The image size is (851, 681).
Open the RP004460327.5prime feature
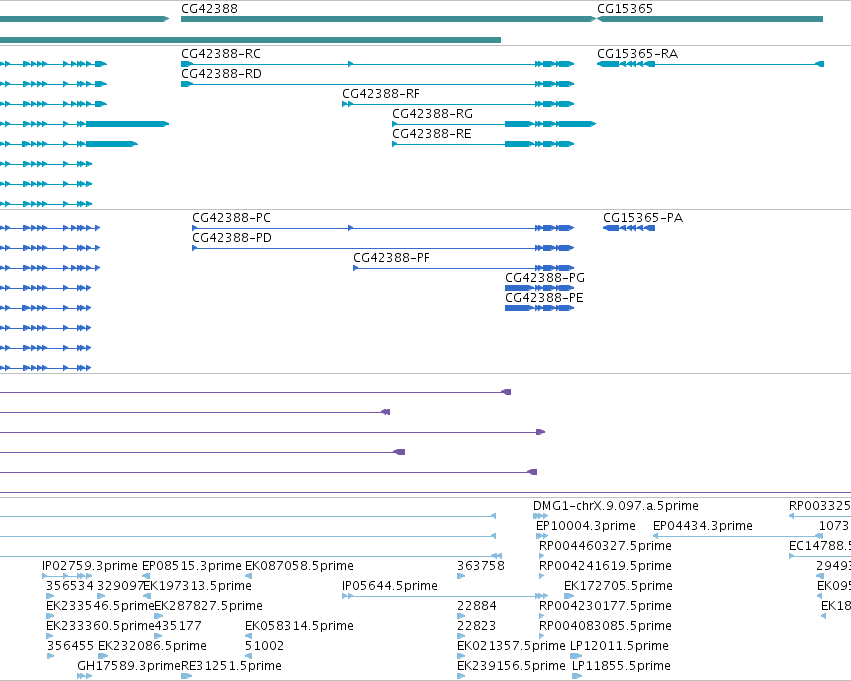point(605,546)
